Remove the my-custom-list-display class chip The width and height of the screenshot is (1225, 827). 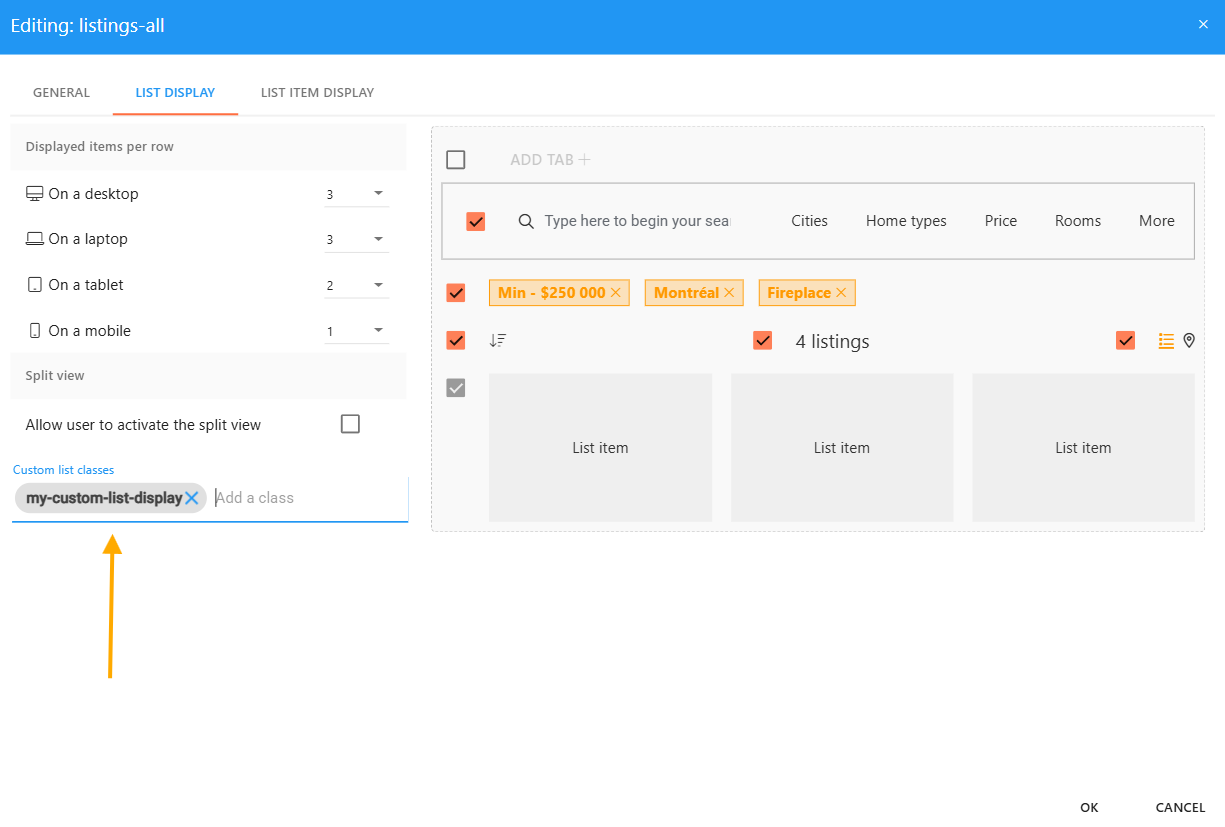coord(192,498)
